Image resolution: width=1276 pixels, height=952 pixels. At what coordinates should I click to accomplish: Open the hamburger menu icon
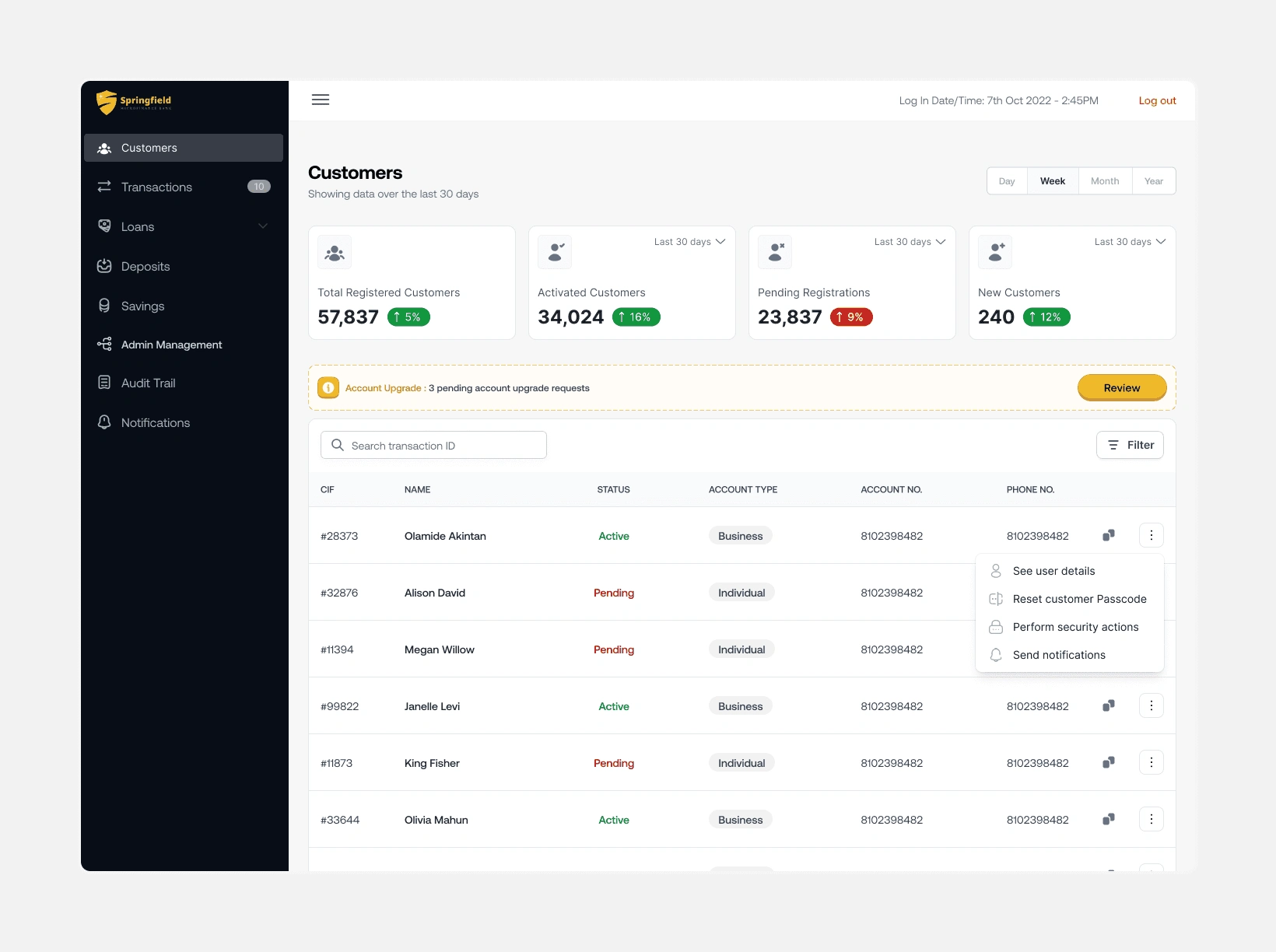click(321, 100)
